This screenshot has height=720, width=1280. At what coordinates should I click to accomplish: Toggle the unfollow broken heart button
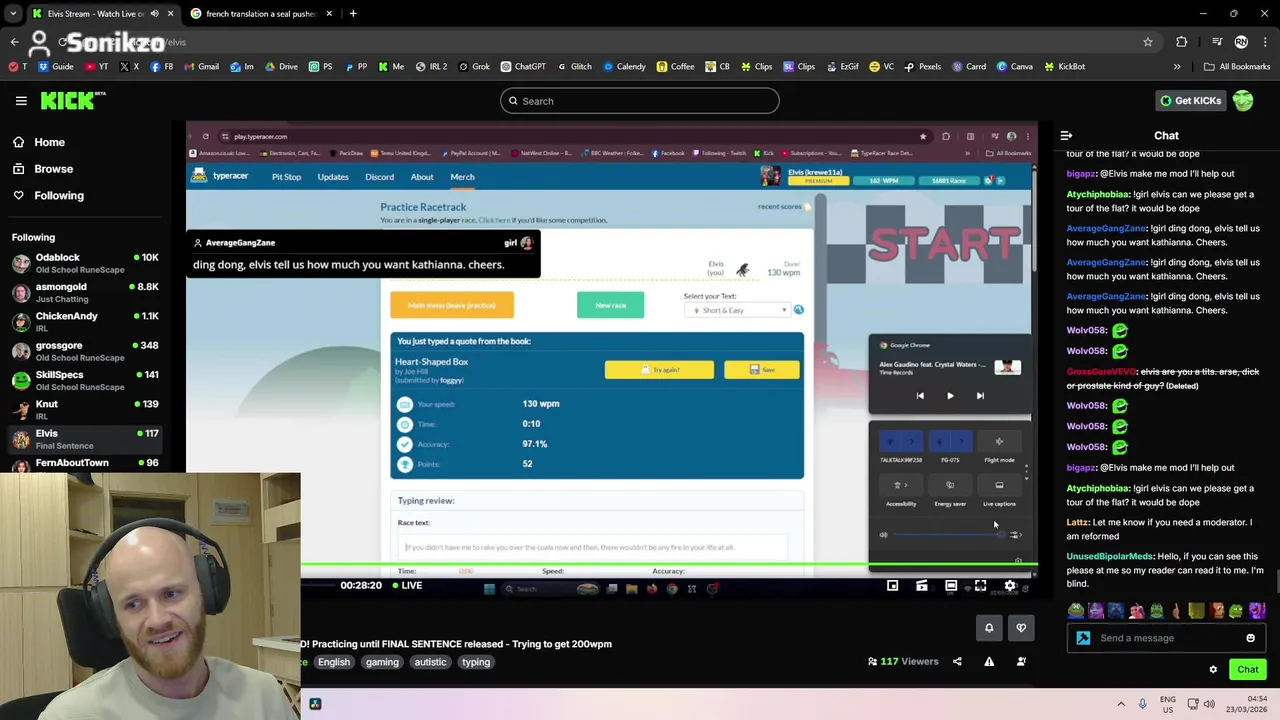(x=1021, y=628)
